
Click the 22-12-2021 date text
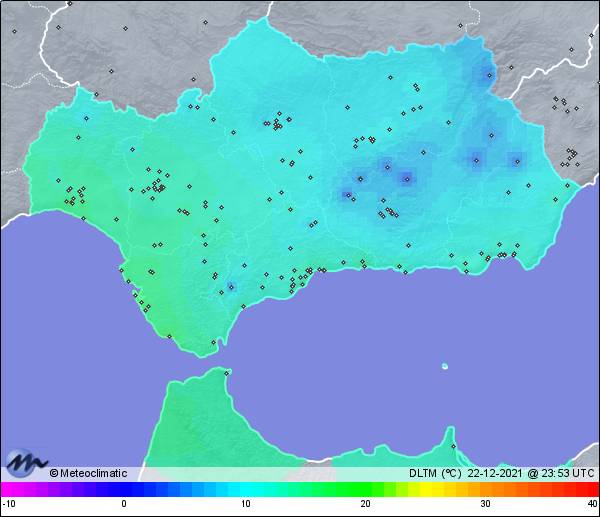(x=494, y=473)
